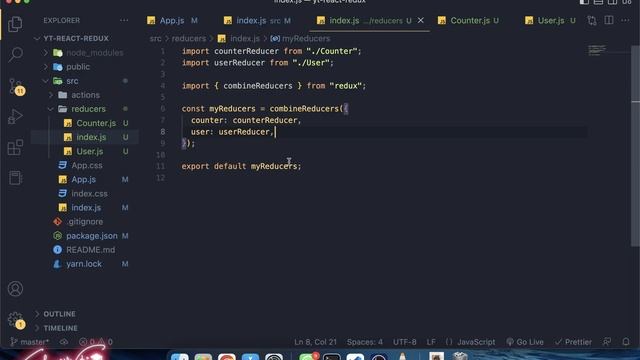Open src index.js in the file tree
Viewport: 640px width, 360px height.
[86, 207]
